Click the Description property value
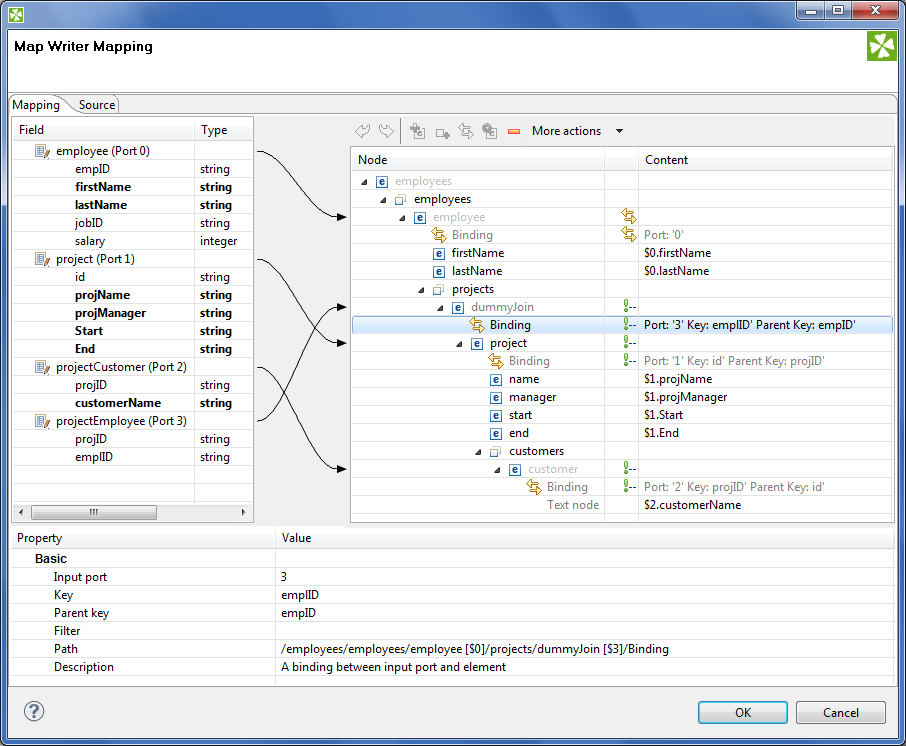 click(393, 667)
